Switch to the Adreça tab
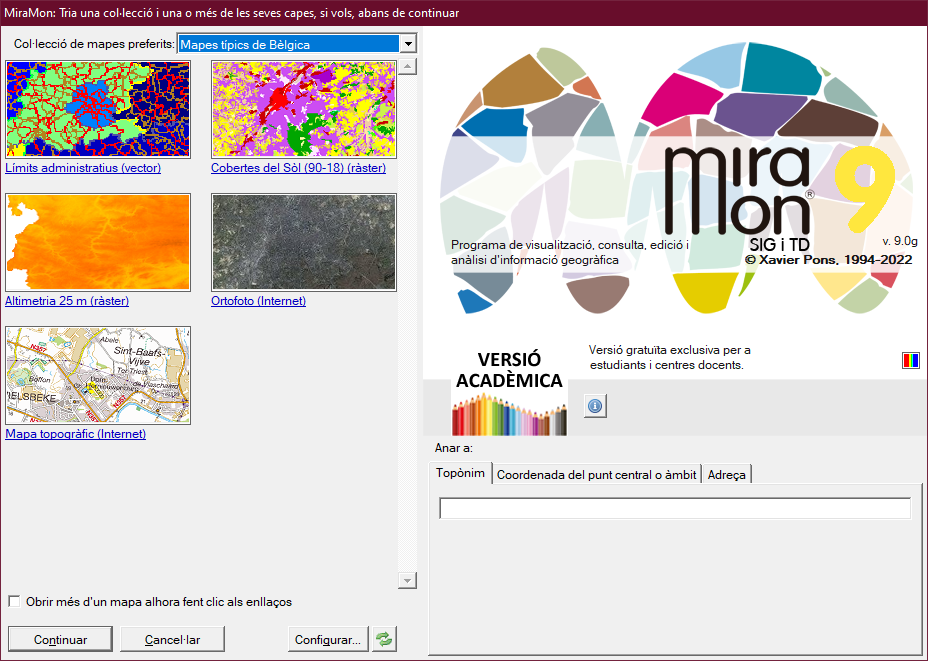This screenshot has height=661, width=928. [x=726, y=475]
